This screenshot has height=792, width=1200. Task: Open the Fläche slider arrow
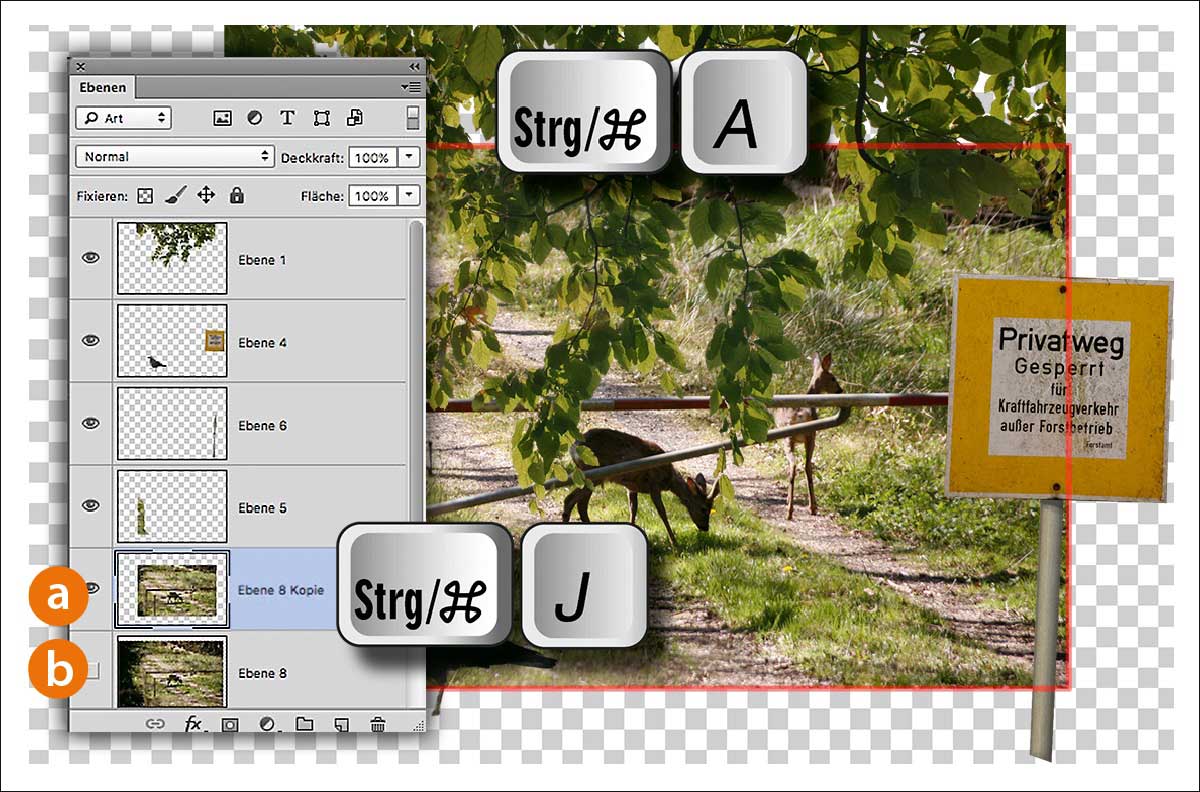click(x=410, y=196)
